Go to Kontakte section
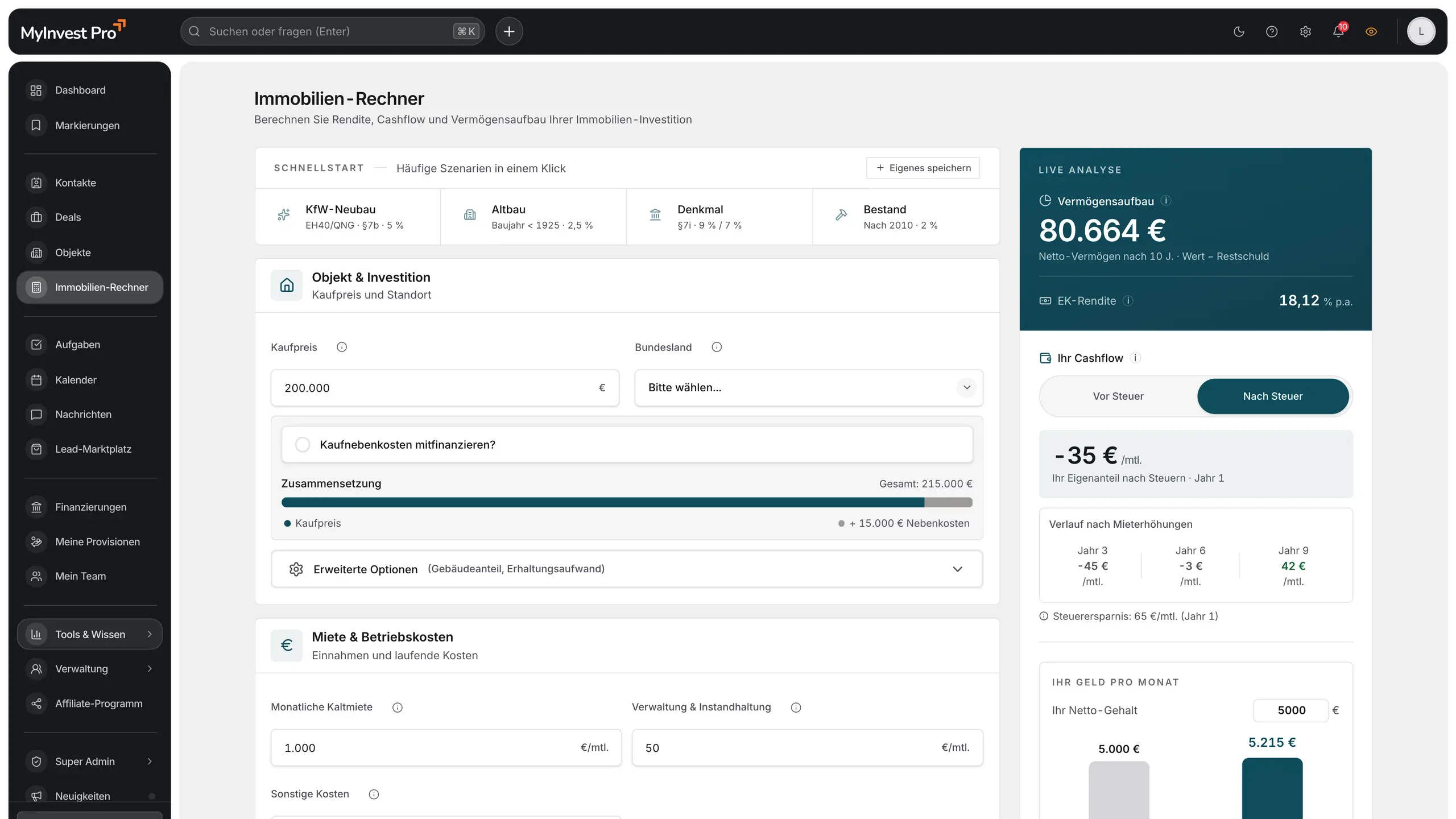The image size is (1456, 819). click(90, 183)
